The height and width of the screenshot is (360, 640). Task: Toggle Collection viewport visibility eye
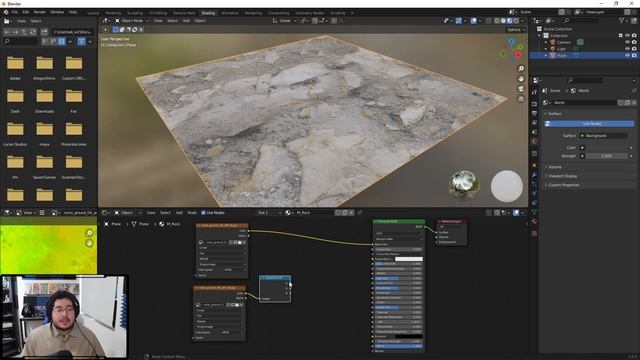[627, 36]
